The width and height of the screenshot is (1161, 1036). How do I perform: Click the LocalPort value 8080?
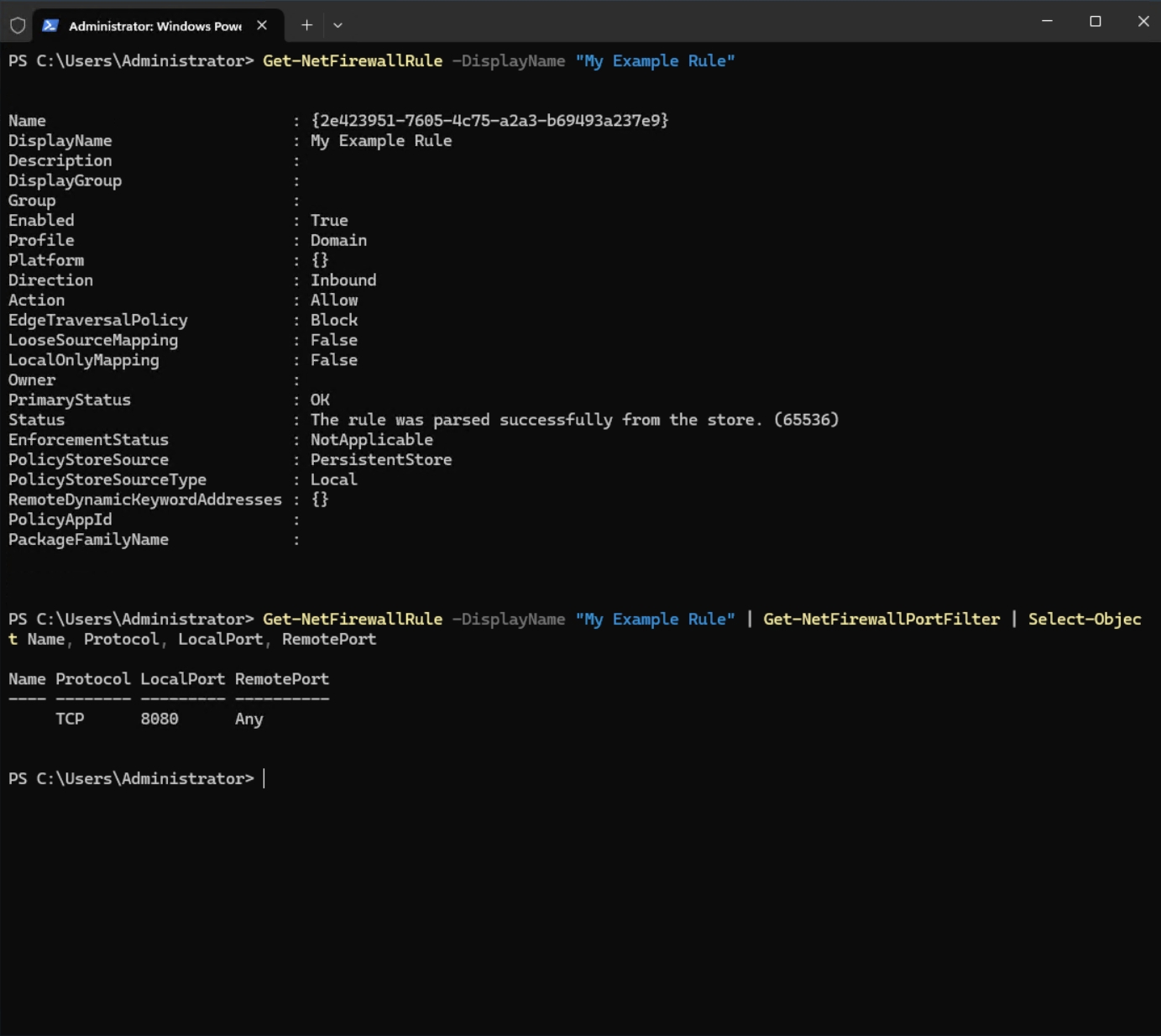click(x=160, y=719)
